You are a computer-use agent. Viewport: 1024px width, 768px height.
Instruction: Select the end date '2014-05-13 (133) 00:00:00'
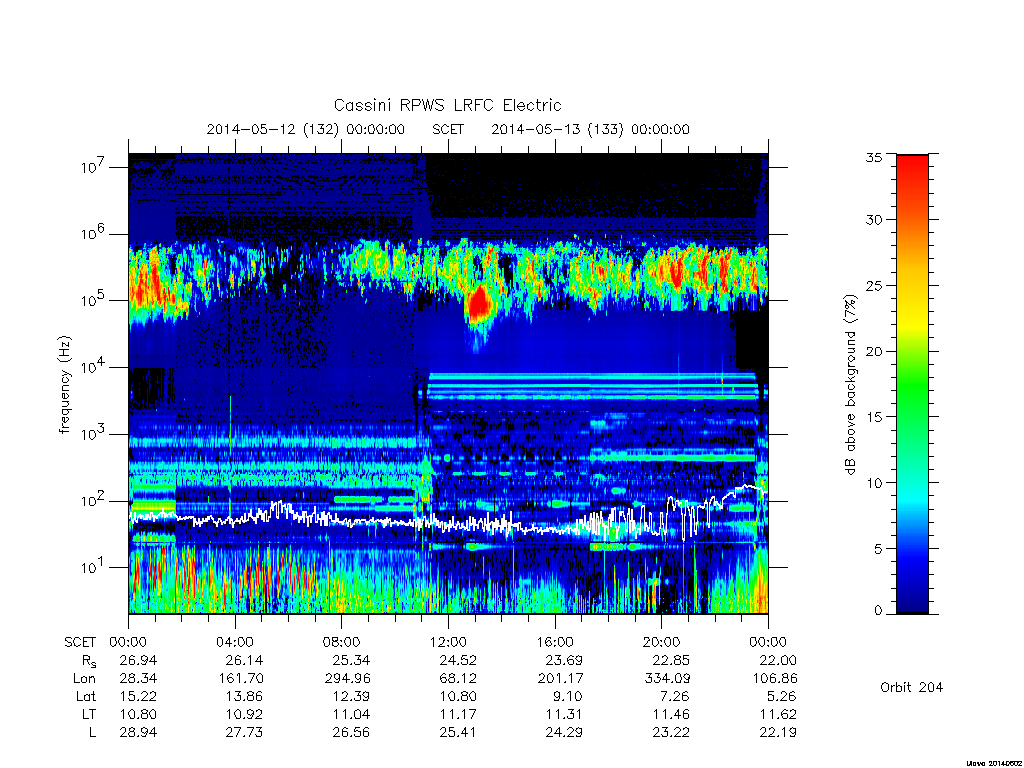point(590,129)
